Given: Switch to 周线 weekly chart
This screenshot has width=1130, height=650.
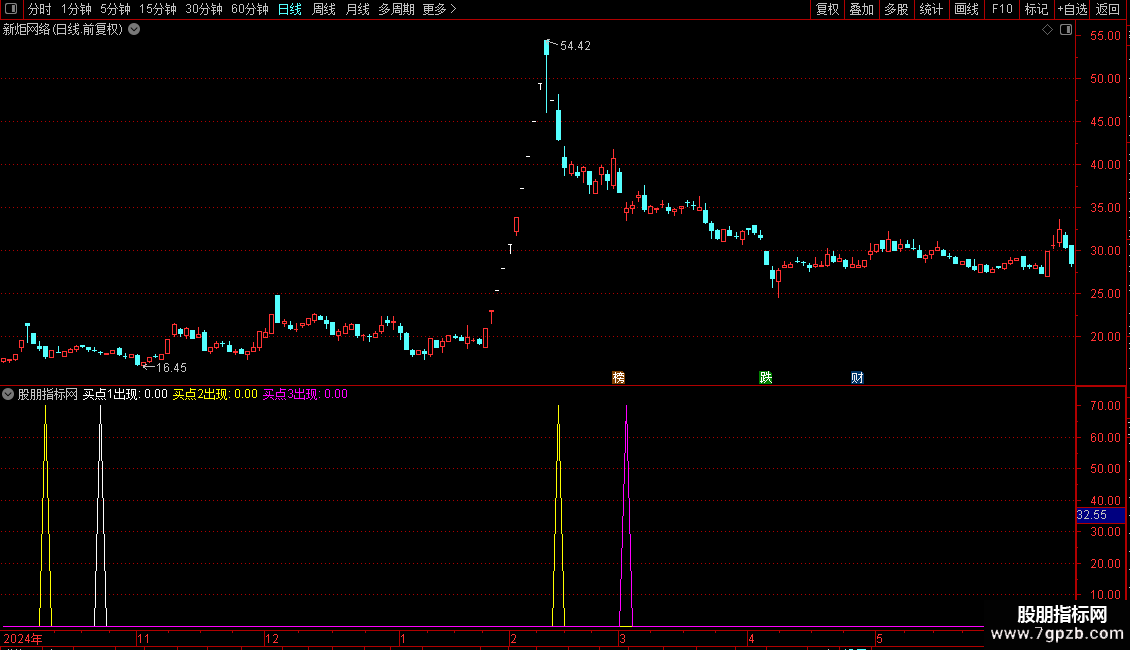Looking at the screenshot, I should (324, 9).
